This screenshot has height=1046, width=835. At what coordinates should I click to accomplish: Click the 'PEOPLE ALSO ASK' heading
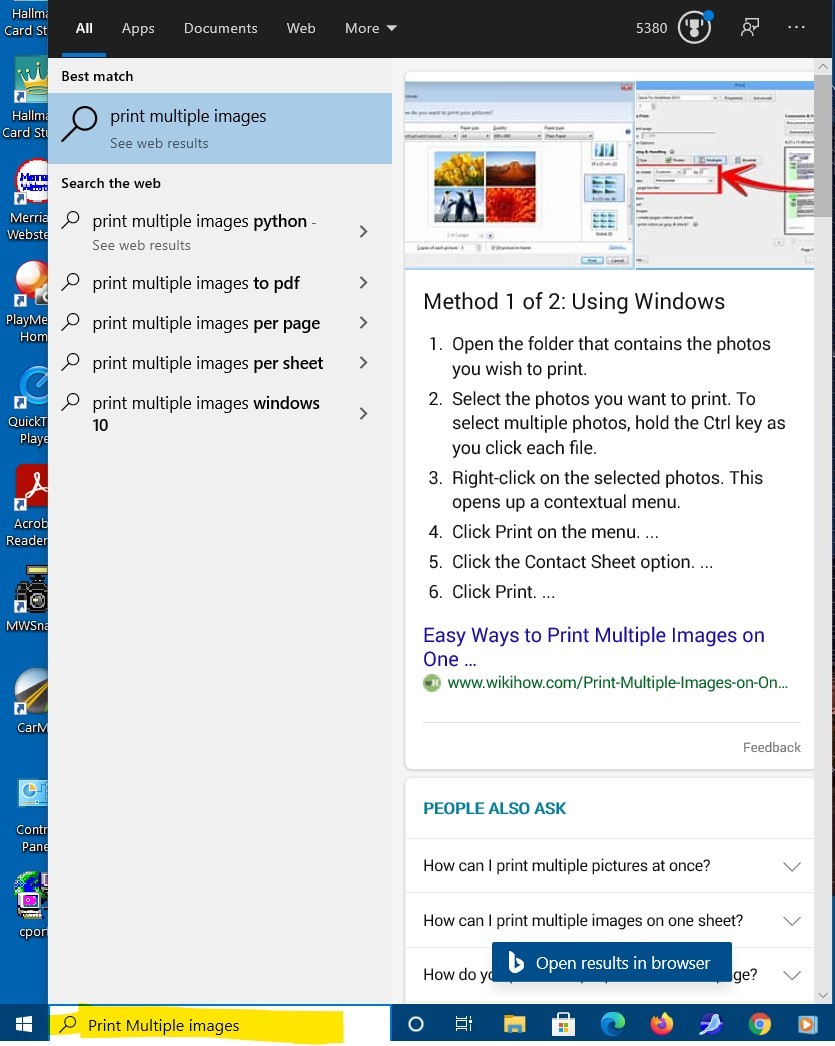(494, 809)
